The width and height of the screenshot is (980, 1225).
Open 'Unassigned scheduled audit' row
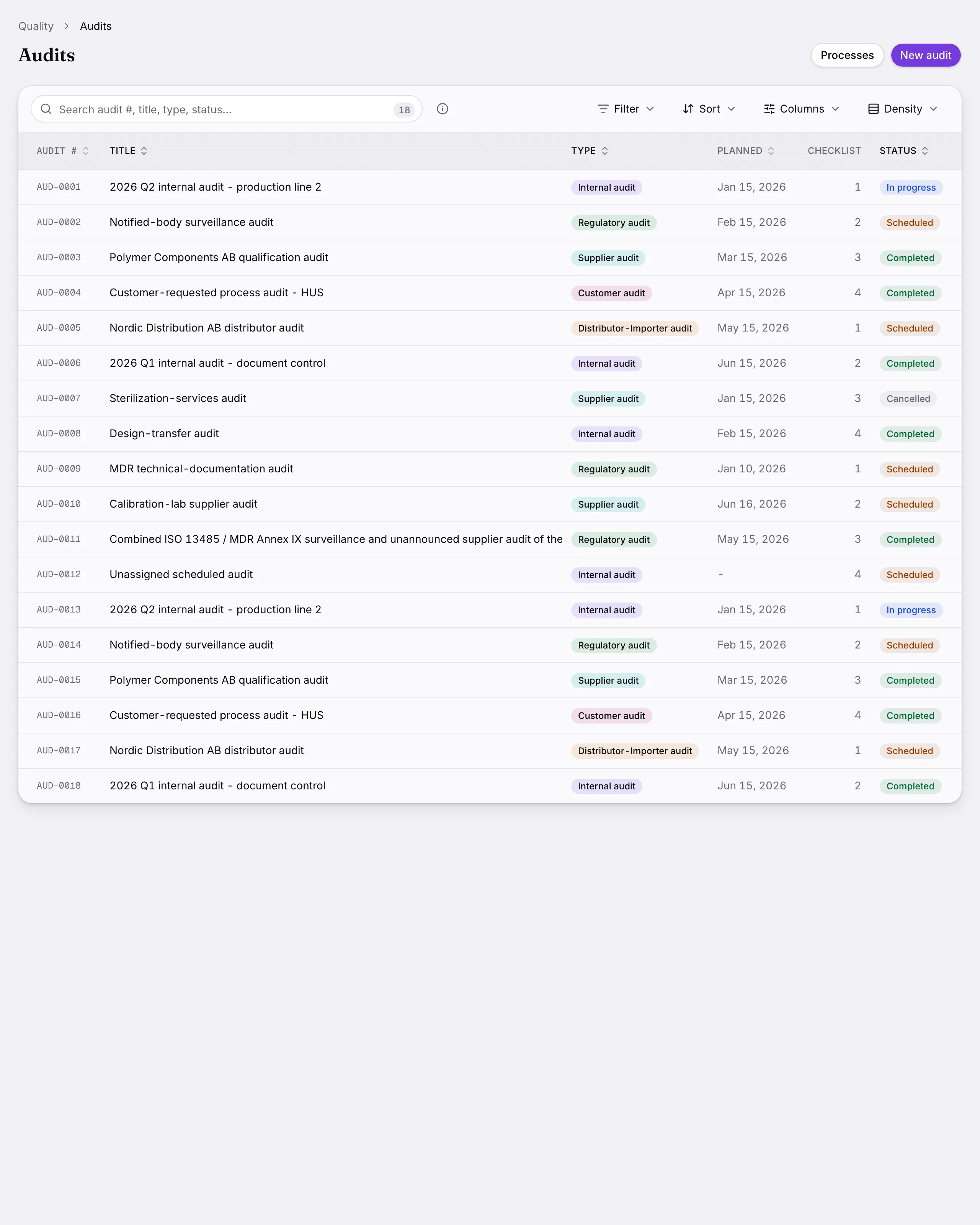click(x=490, y=575)
